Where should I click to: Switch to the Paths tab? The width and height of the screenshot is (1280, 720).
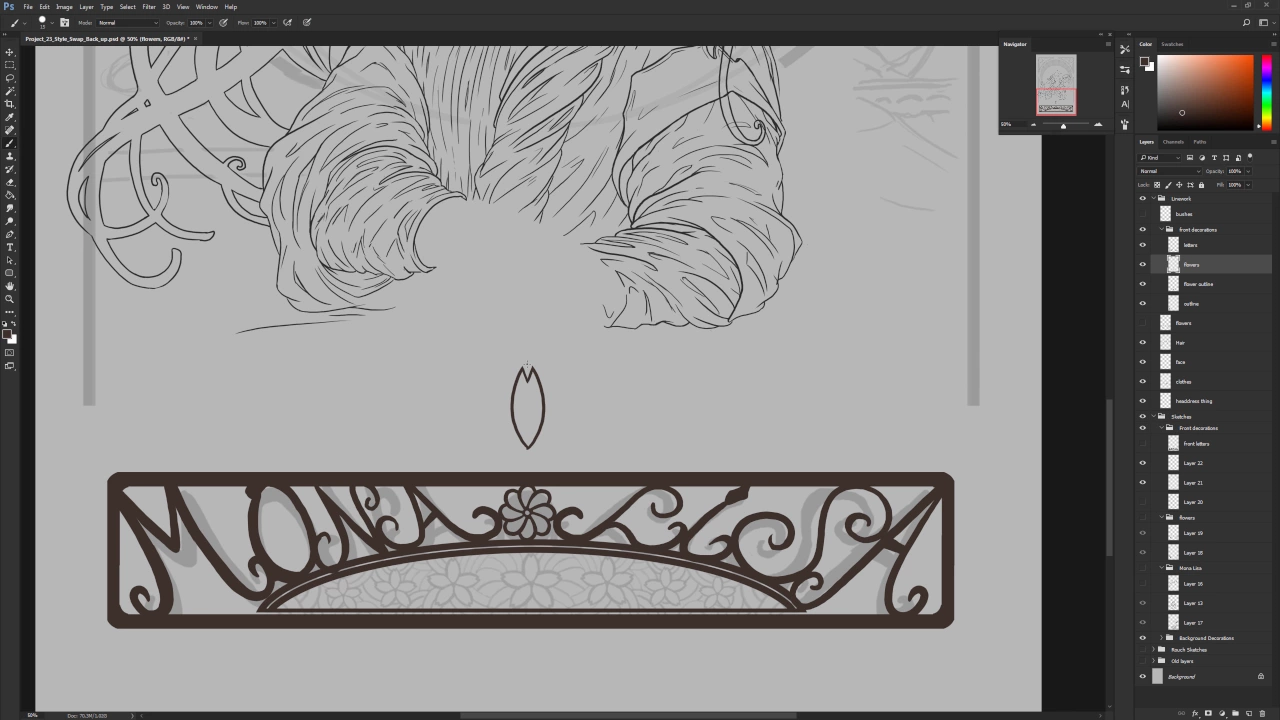click(1199, 142)
